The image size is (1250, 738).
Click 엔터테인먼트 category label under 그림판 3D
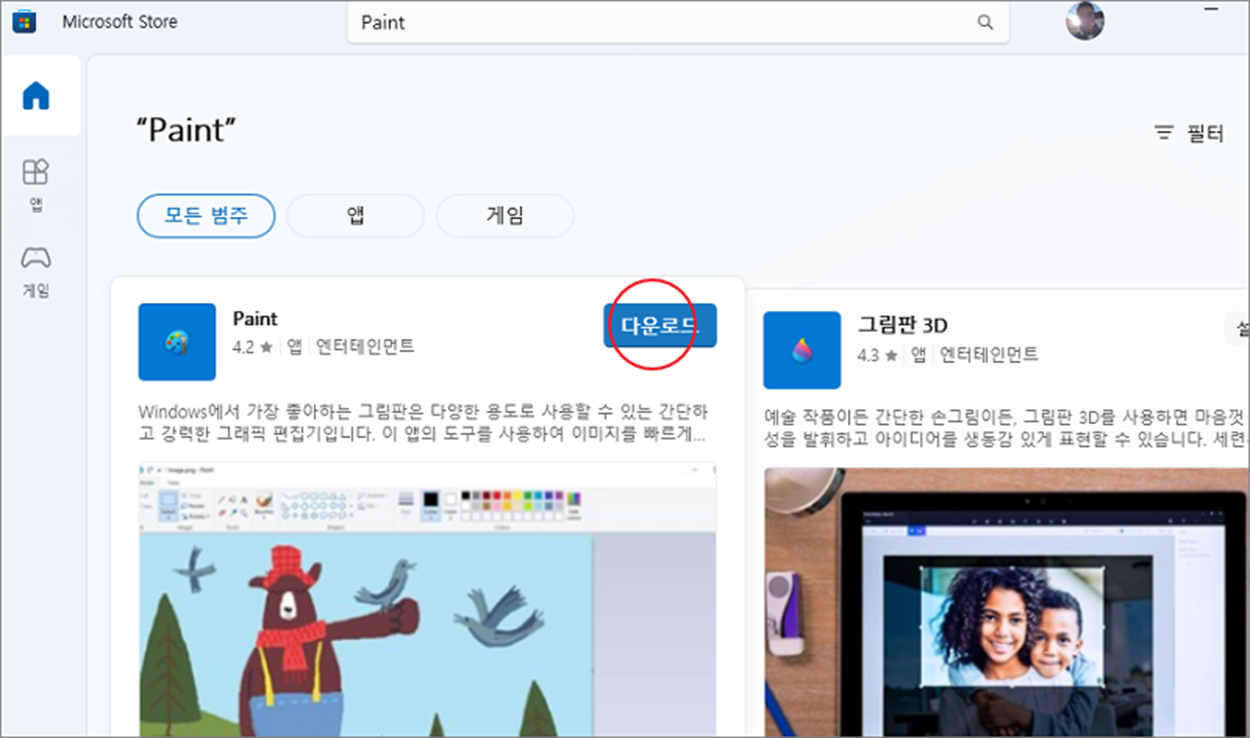pos(989,354)
